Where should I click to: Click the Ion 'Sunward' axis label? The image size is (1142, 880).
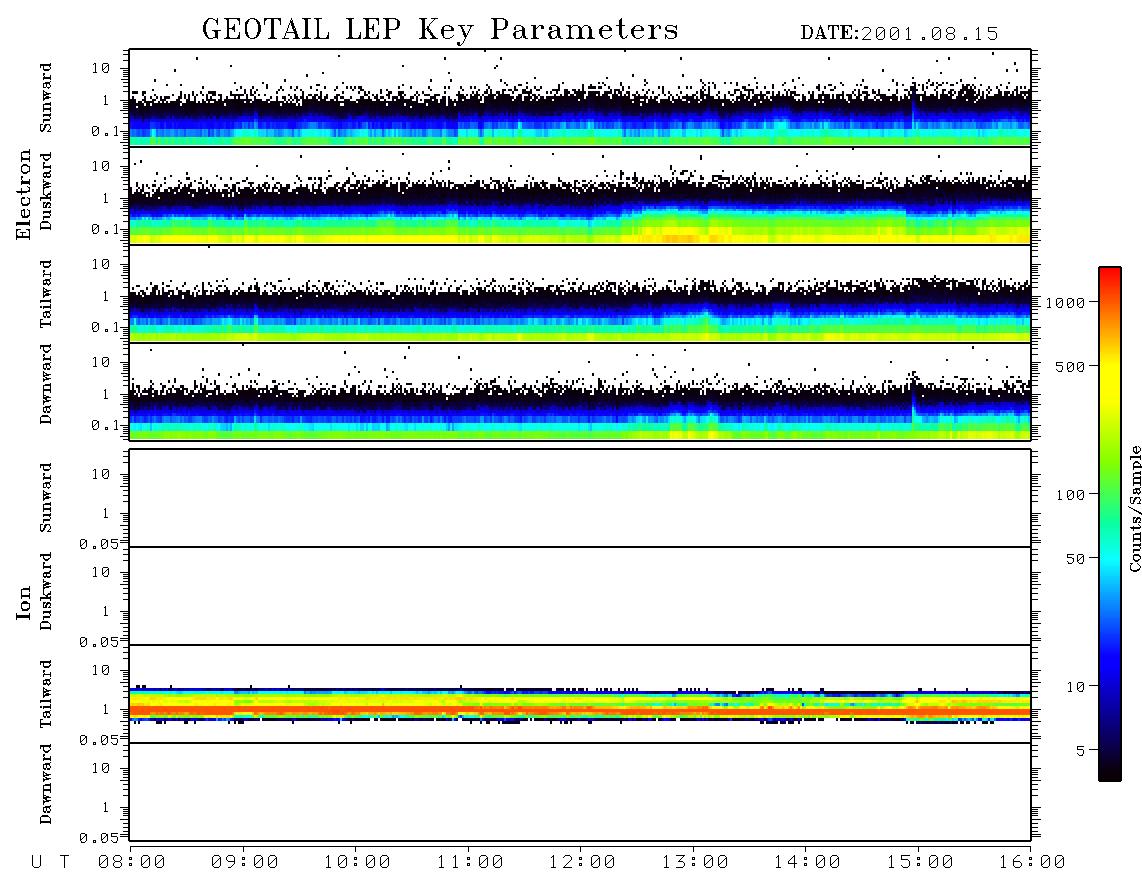(46, 498)
